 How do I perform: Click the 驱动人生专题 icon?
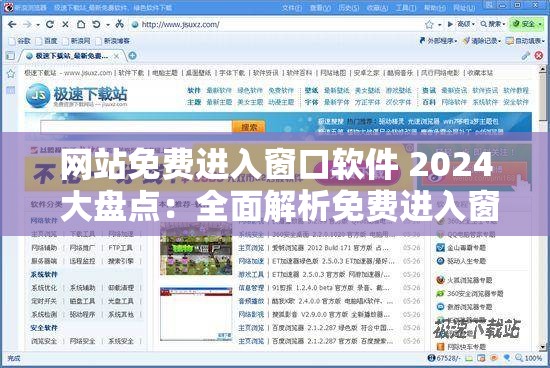(440, 261)
